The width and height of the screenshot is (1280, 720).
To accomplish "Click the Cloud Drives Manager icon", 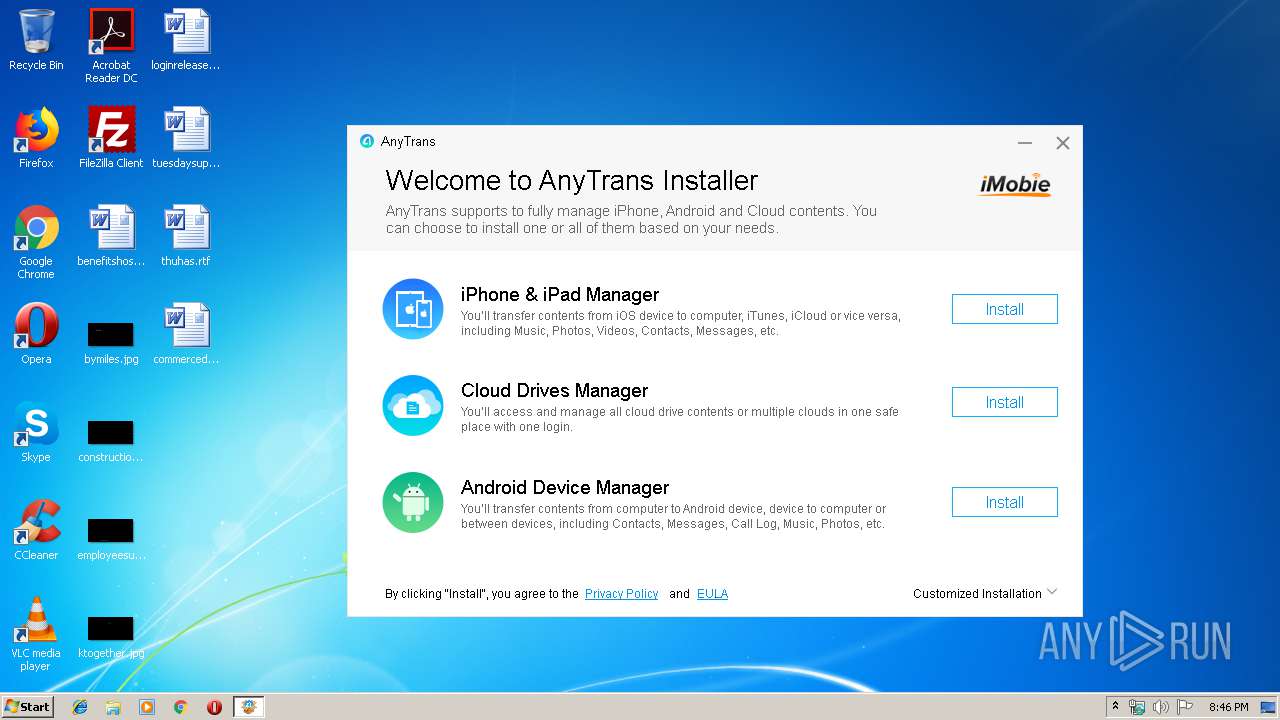I will point(412,405).
